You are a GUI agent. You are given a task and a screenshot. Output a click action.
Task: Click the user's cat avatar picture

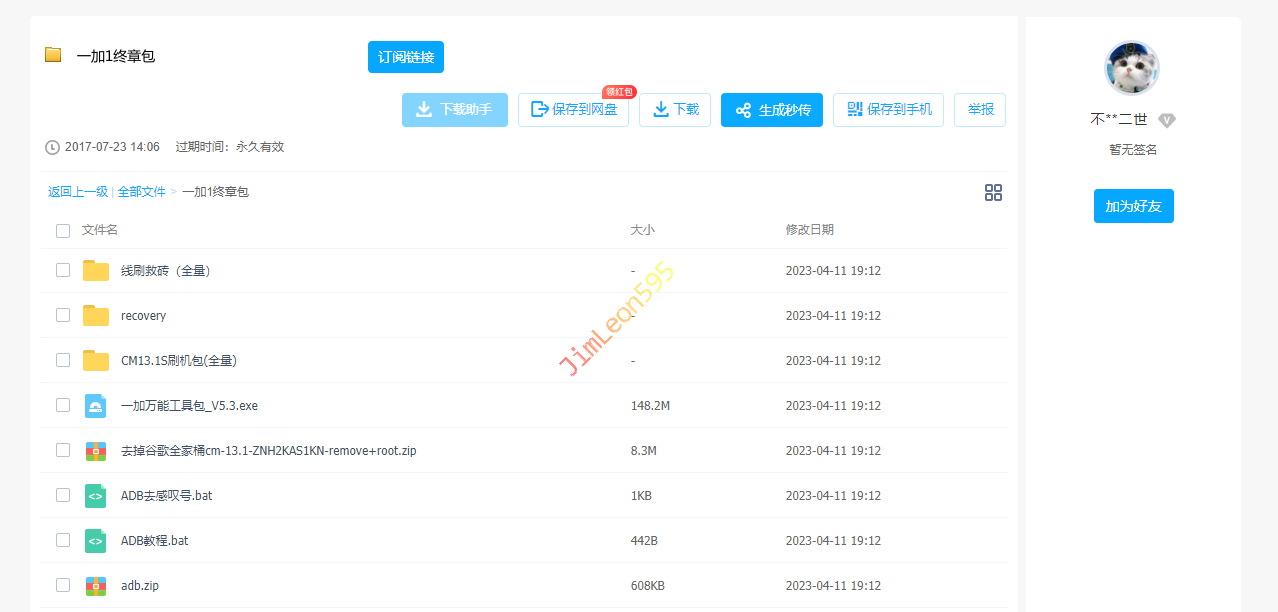point(1132,68)
